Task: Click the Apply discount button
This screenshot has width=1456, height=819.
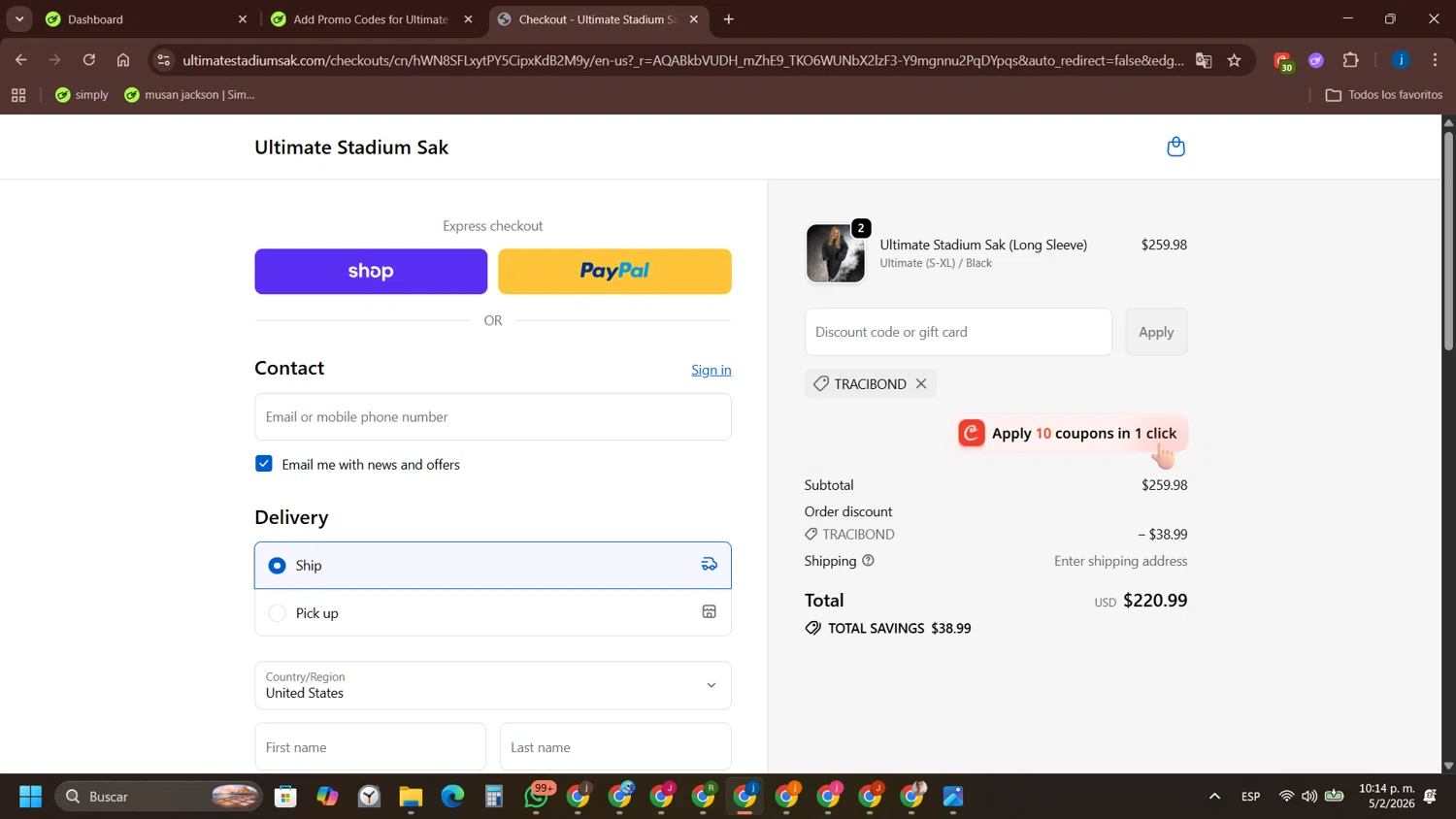Action: (1156, 332)
